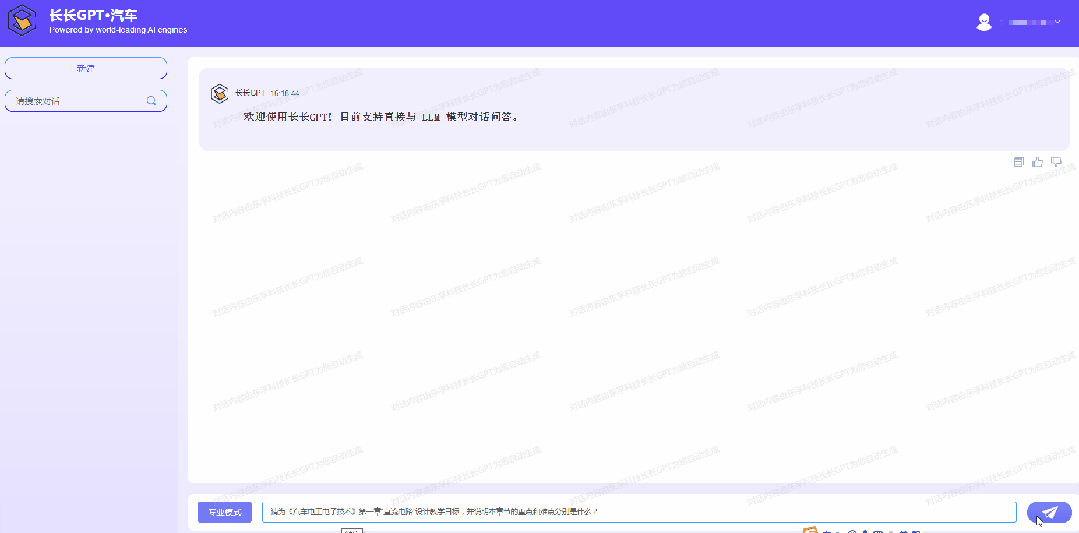Click the message timestamp 16:16:44
Image resolution: width=1079 pixels, height=533 pixels.
tap(284, 93)
